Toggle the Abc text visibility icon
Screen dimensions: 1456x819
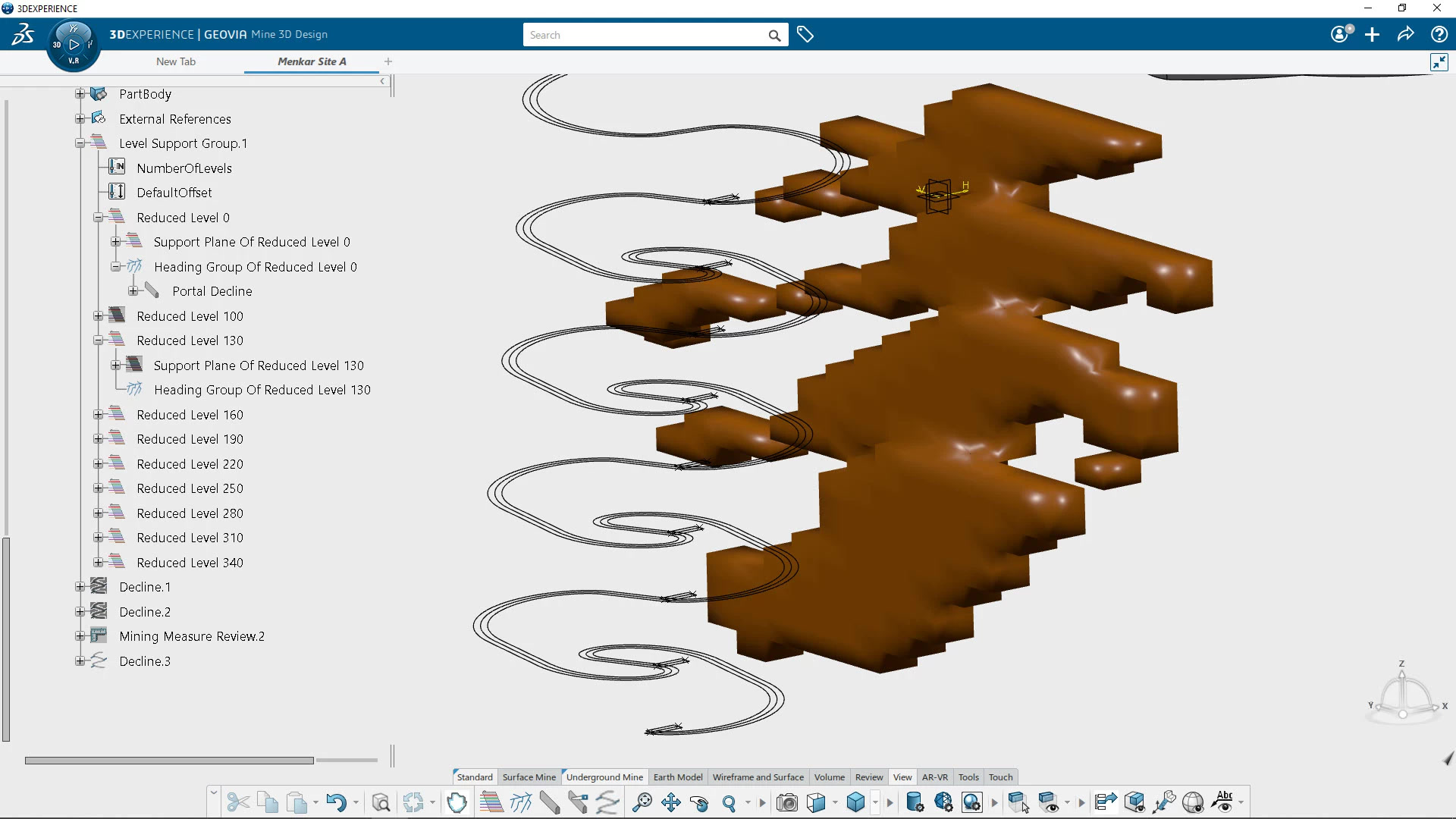(x=1224, y=802)
